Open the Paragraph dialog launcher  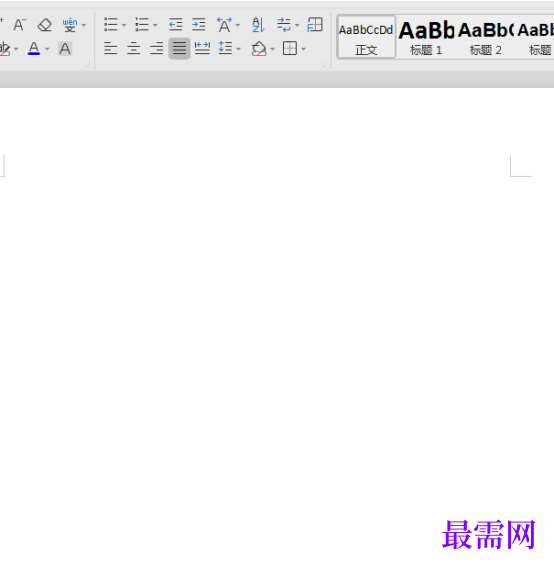click(x=323, y=65)
